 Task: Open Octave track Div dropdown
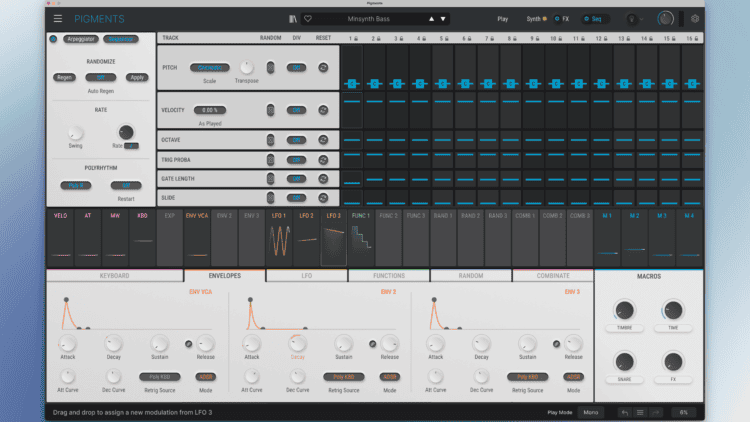[296, 140]
